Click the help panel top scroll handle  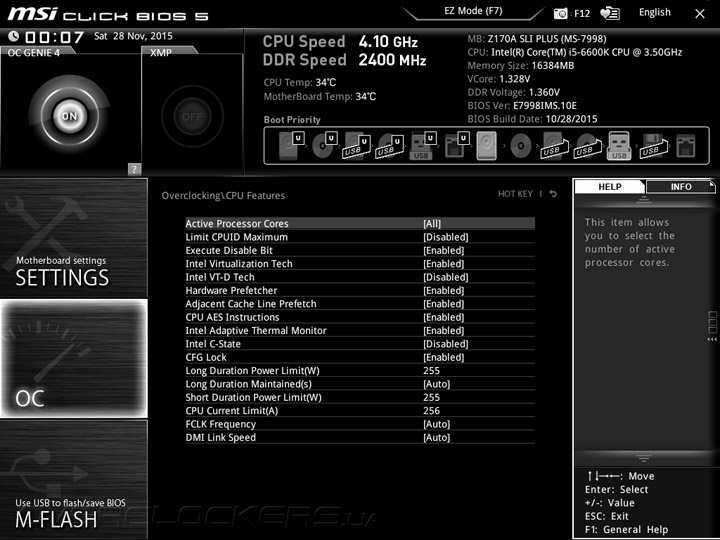[x=644, y=199]
